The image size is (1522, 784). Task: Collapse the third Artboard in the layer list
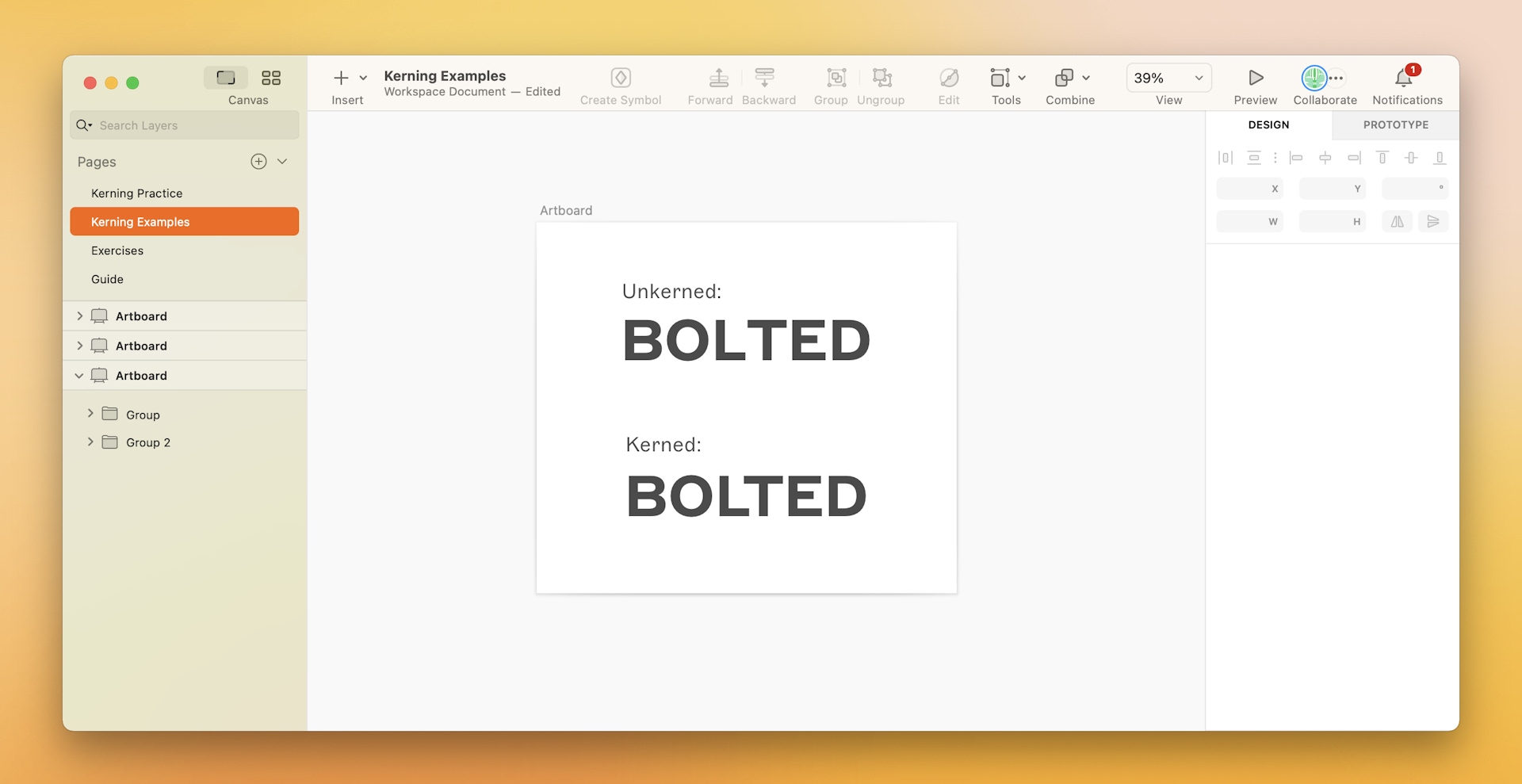[x=78, y=375]
